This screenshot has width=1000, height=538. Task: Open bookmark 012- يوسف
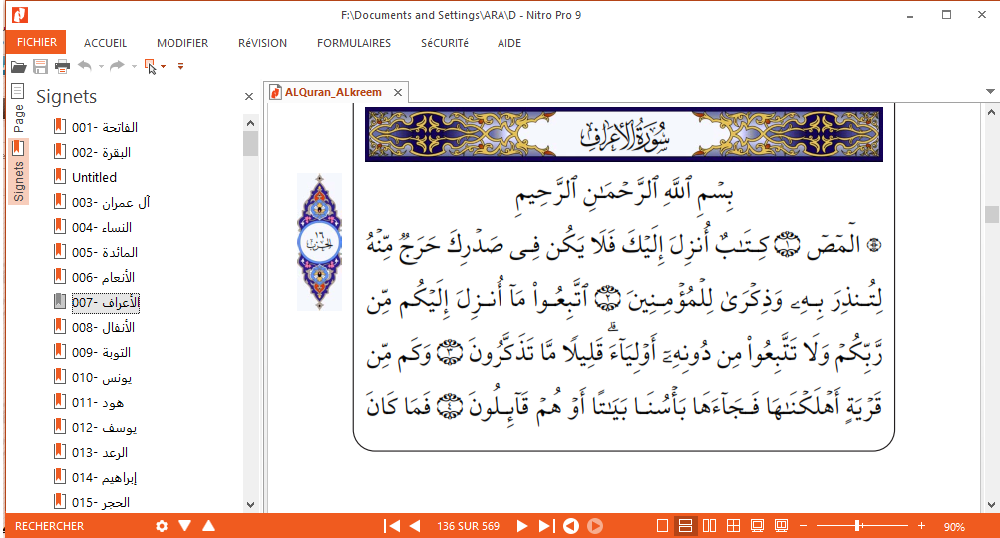pos(104,427)
